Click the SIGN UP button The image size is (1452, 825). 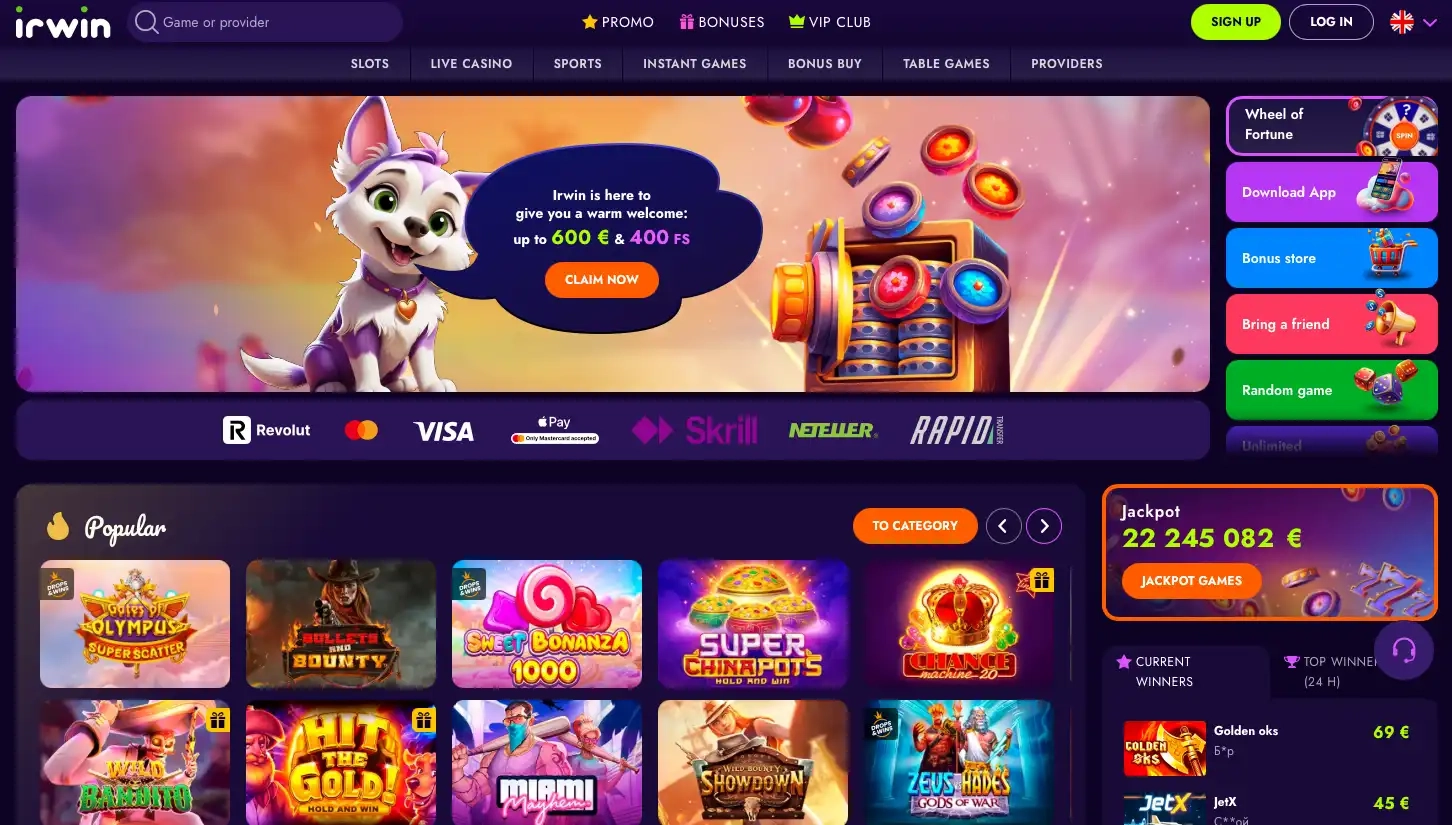tap(1236, 22)
